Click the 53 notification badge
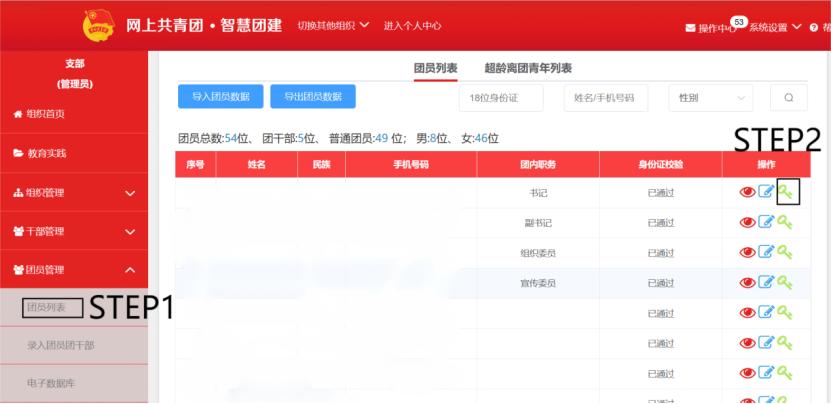831x404 pixels. coord(739,22)
